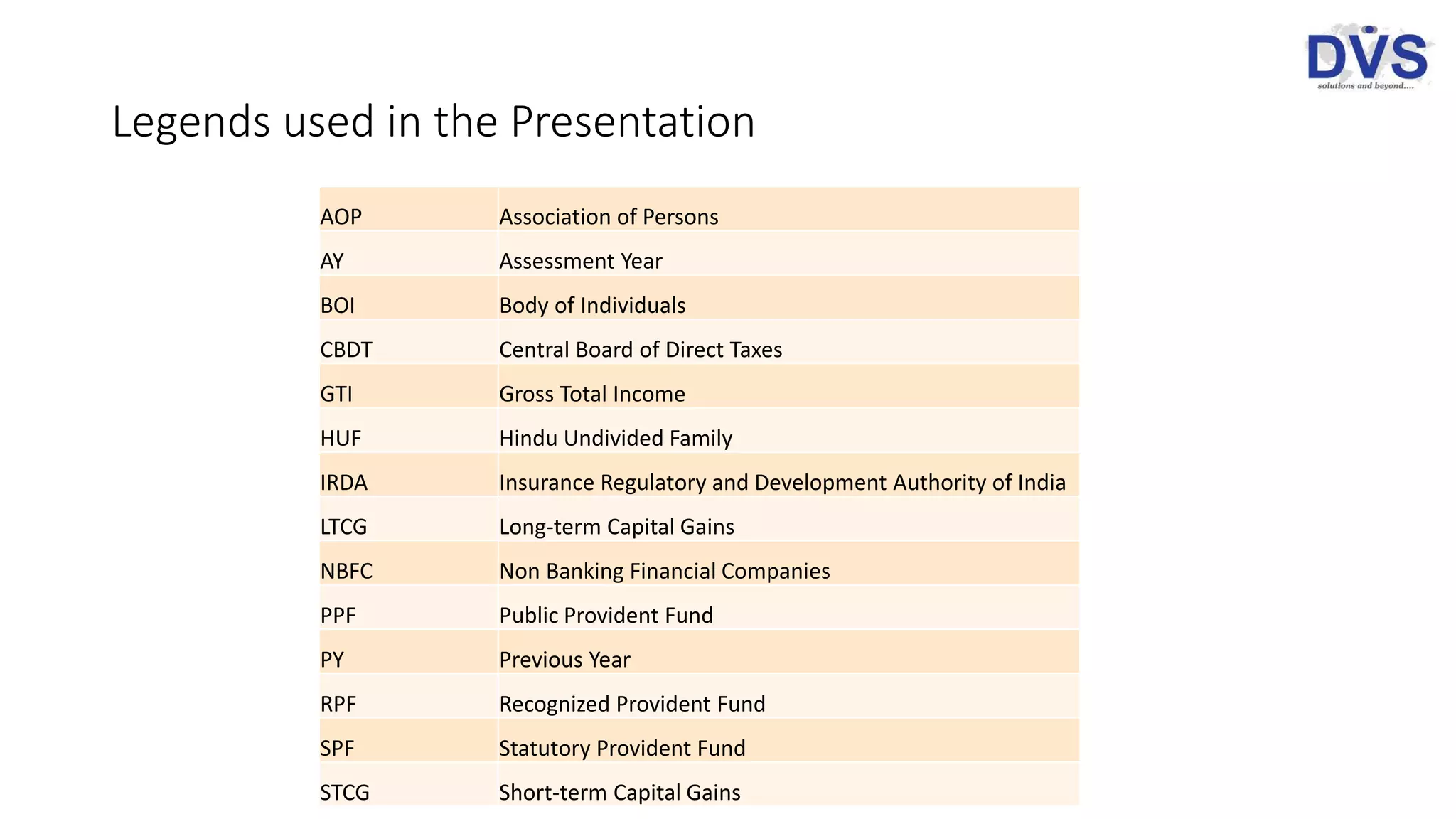The height and width of the screenshot is (819, 1456).
Task: Click the 'Legends used in the Presentation' title
Action: (433, 122)
